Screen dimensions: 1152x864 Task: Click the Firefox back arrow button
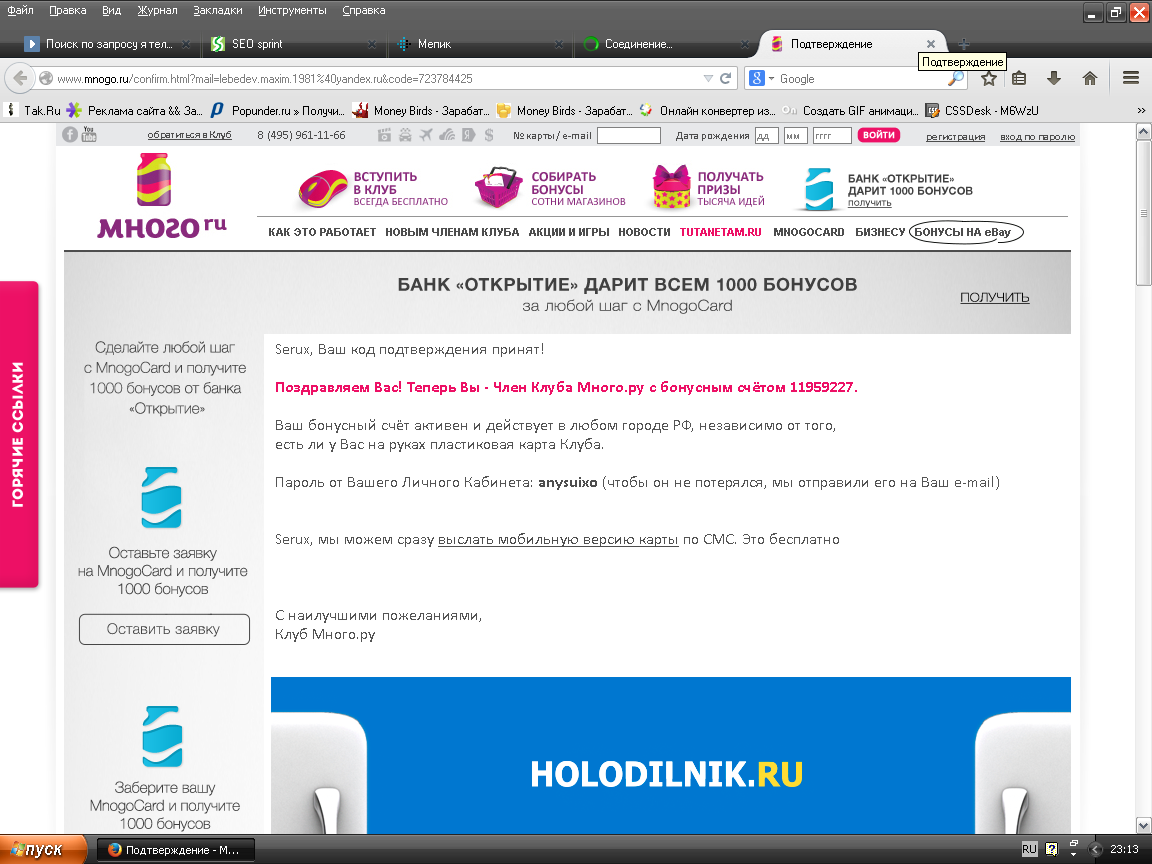click(21, 78)
